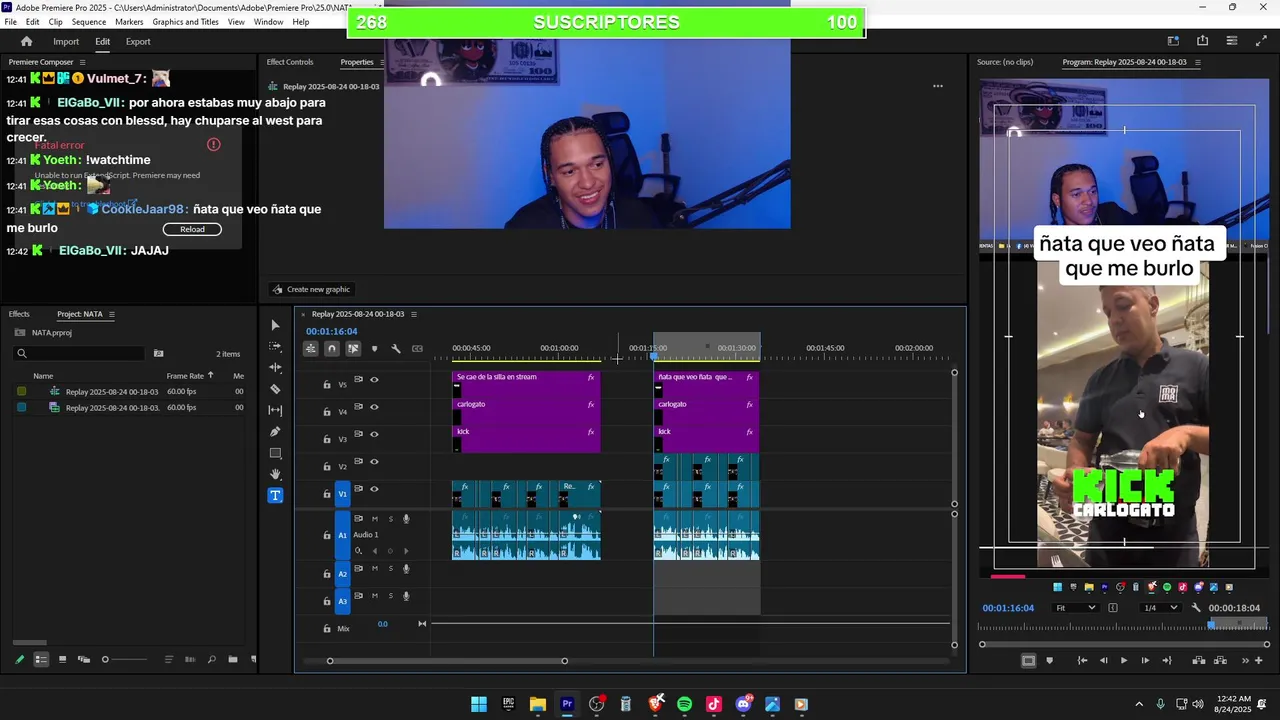The width and height of the screenshot is (1280, 720).
Task: Open Program monitor button editor plus
Action: point(1259,660)
